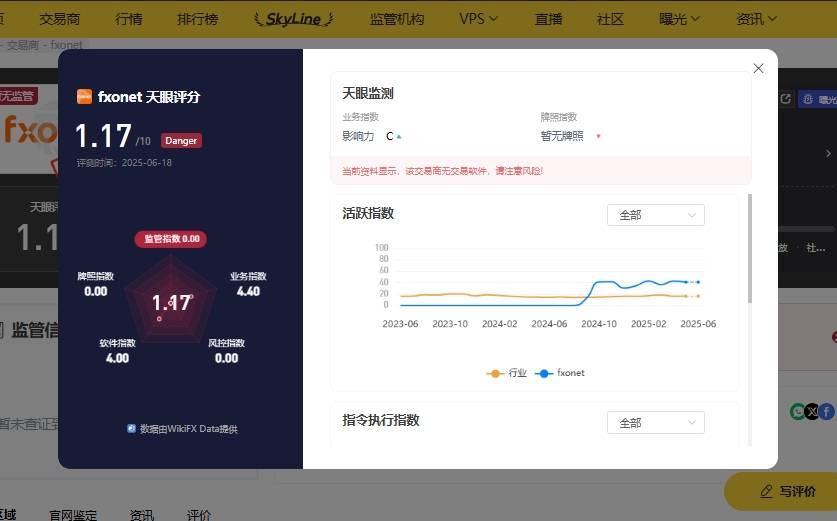
Task: Click the green arrow next to 影响力 C
Action: [399, 137]
